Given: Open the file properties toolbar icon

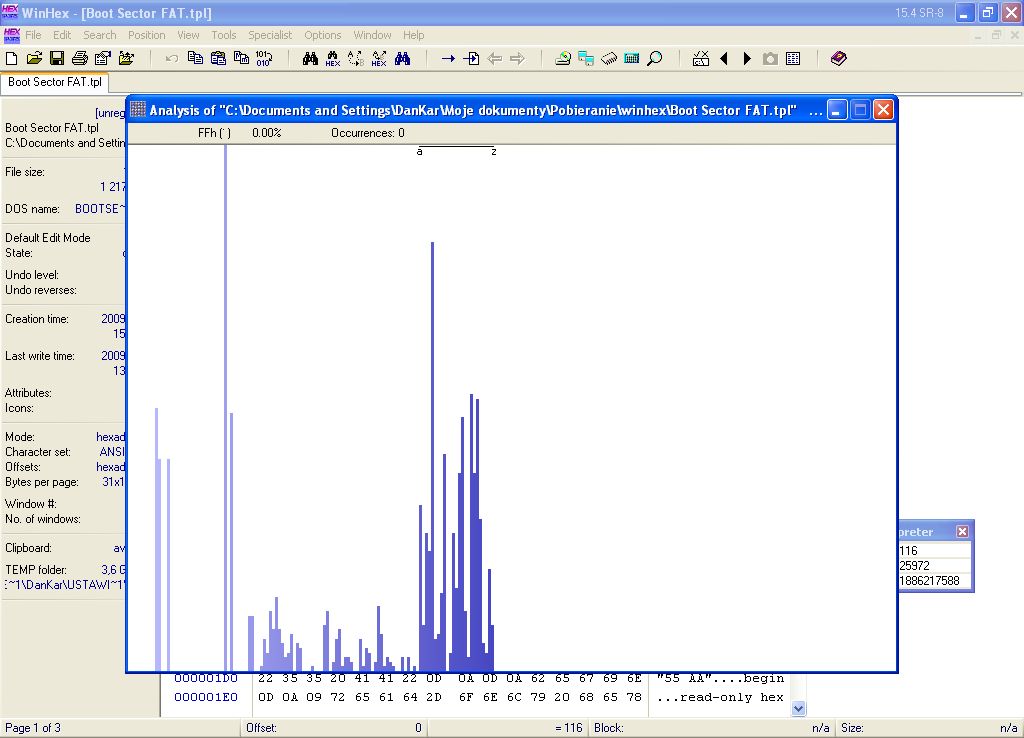Looking at the screenshot, I should click(x=103, y=59).
